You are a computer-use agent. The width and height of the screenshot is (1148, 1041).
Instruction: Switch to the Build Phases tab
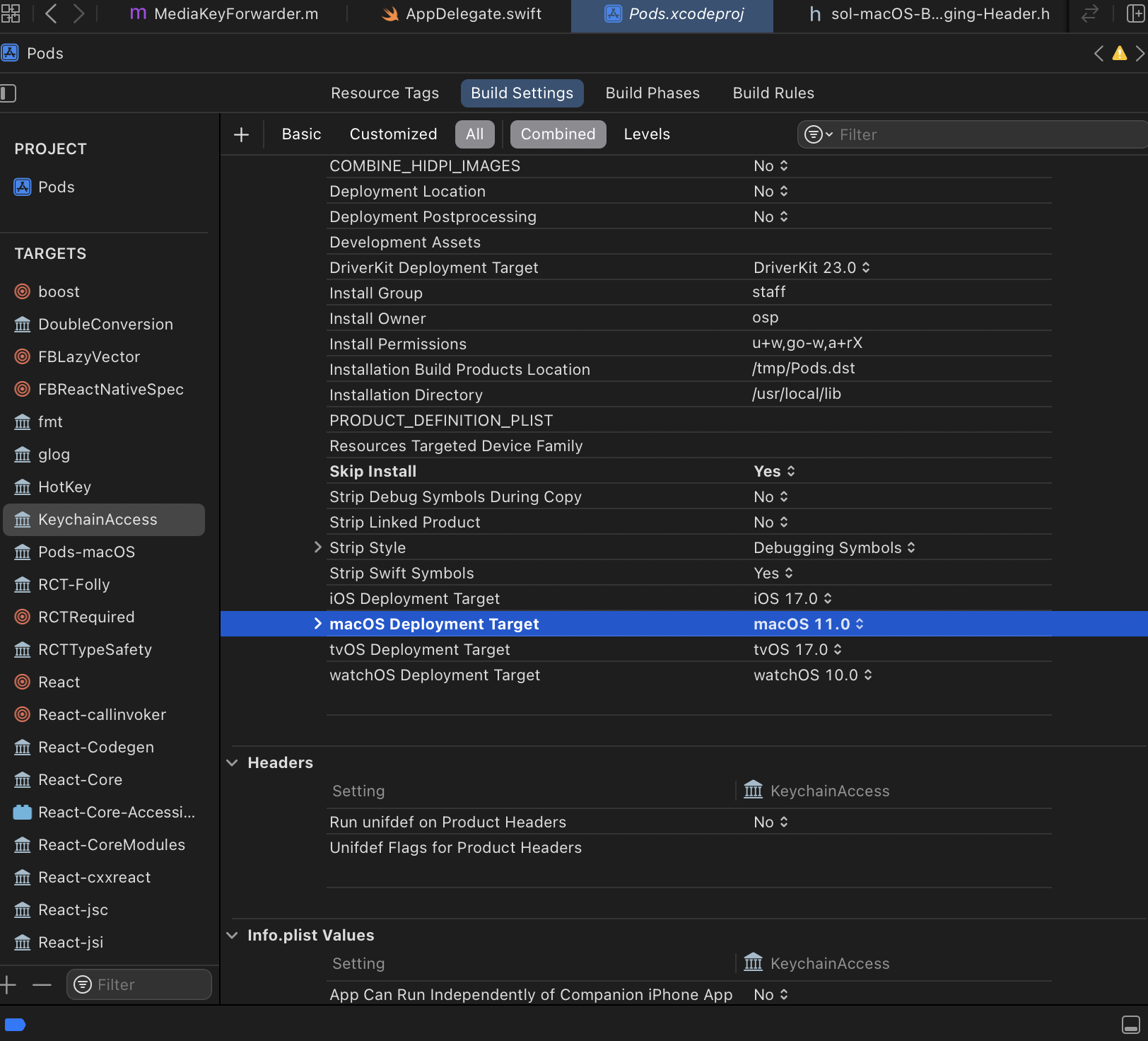coord(652,93)
